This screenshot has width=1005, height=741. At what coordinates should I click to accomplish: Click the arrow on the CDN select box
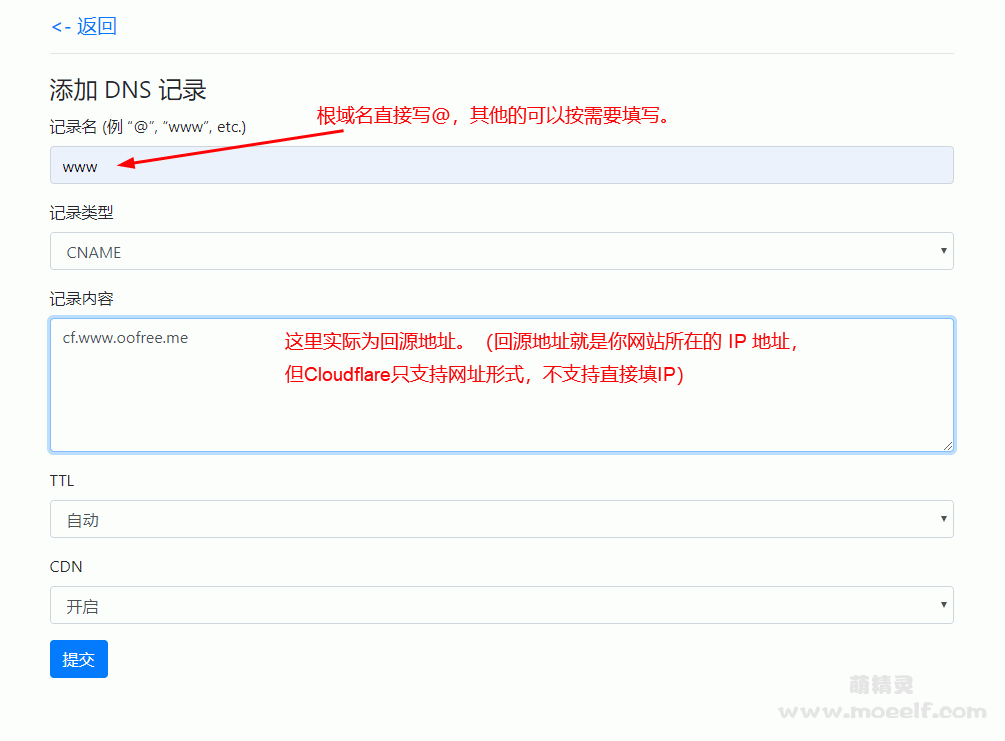(943, 605)
